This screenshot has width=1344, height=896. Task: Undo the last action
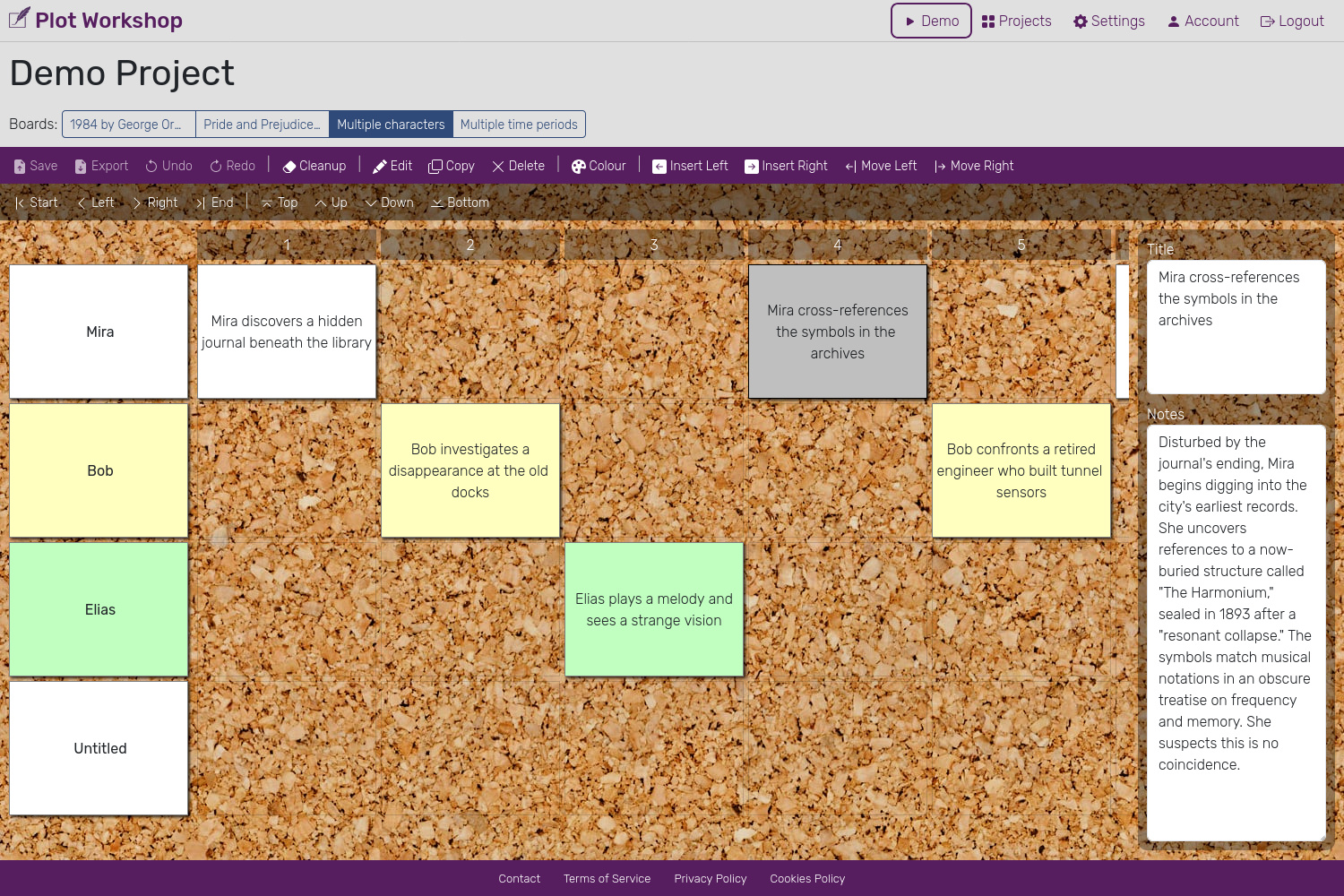coord(169,166)
